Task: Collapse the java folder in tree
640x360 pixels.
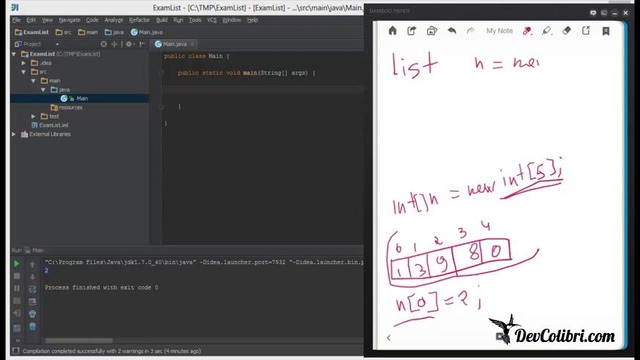Action: pos(43,90)
